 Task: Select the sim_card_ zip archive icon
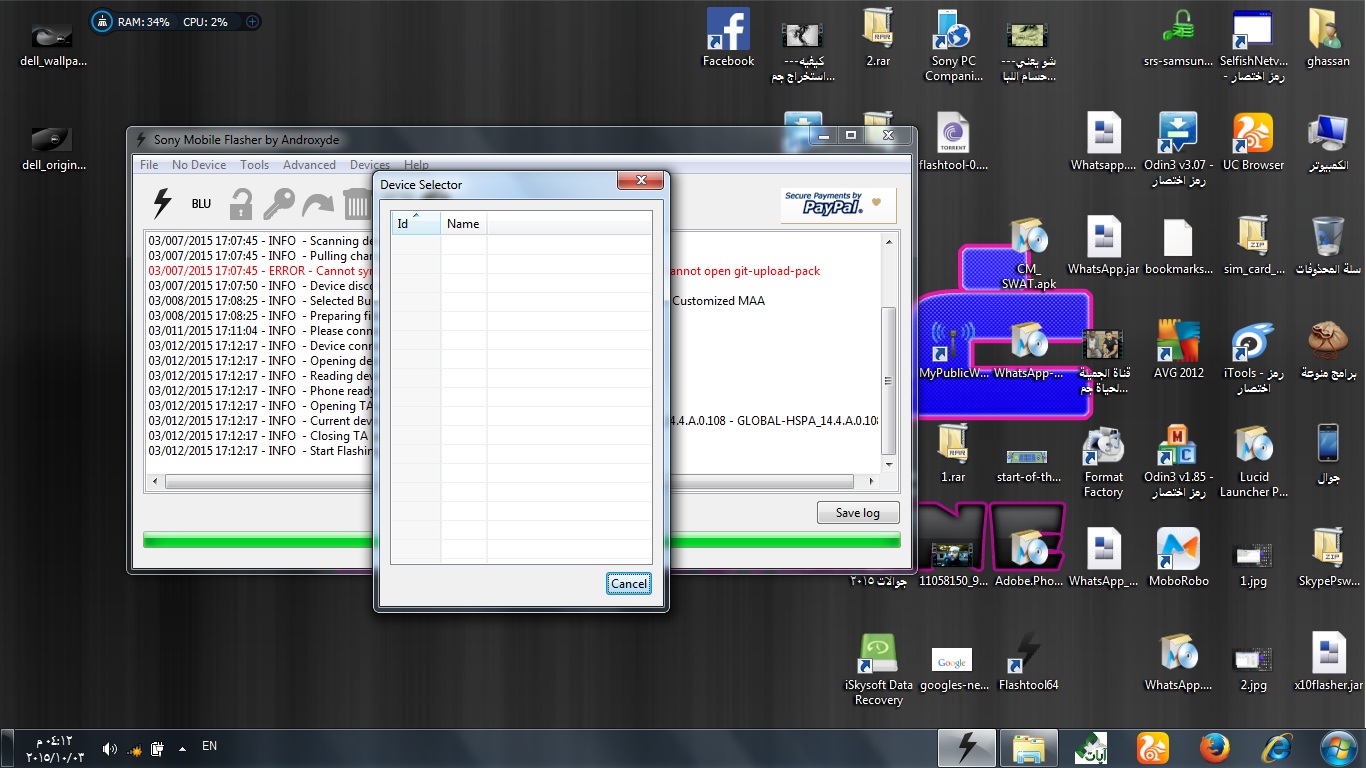click(x=1254, y=247)
